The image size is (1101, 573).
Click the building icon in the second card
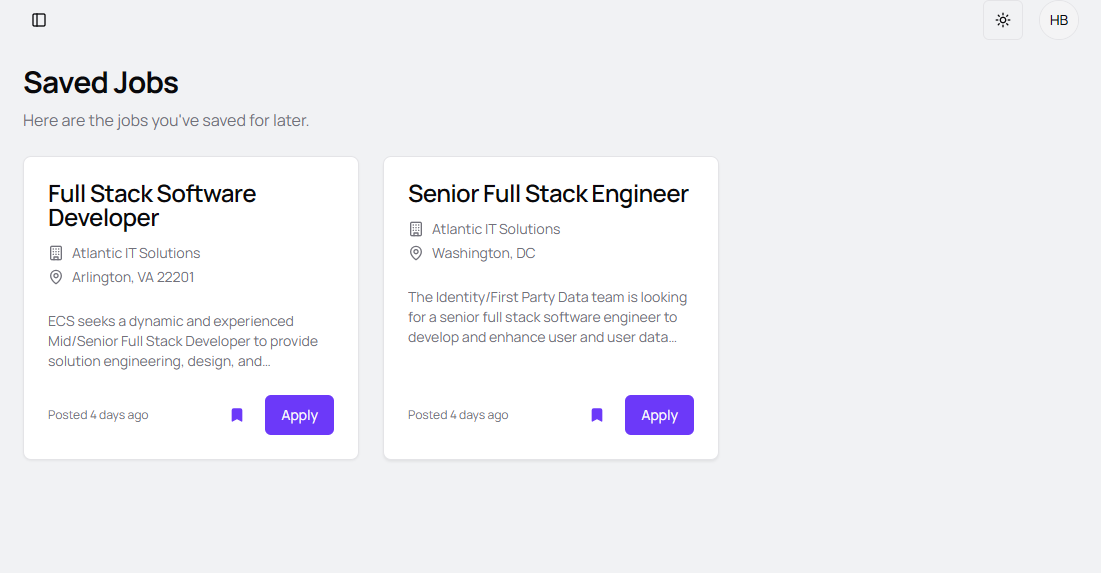click(x=416, y=229)
